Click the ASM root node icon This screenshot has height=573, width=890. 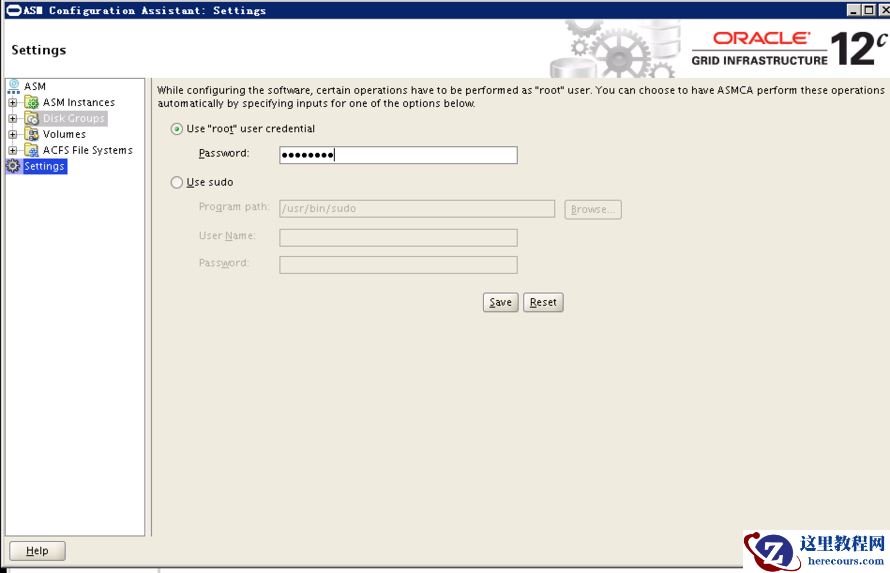tap(13, 86)
